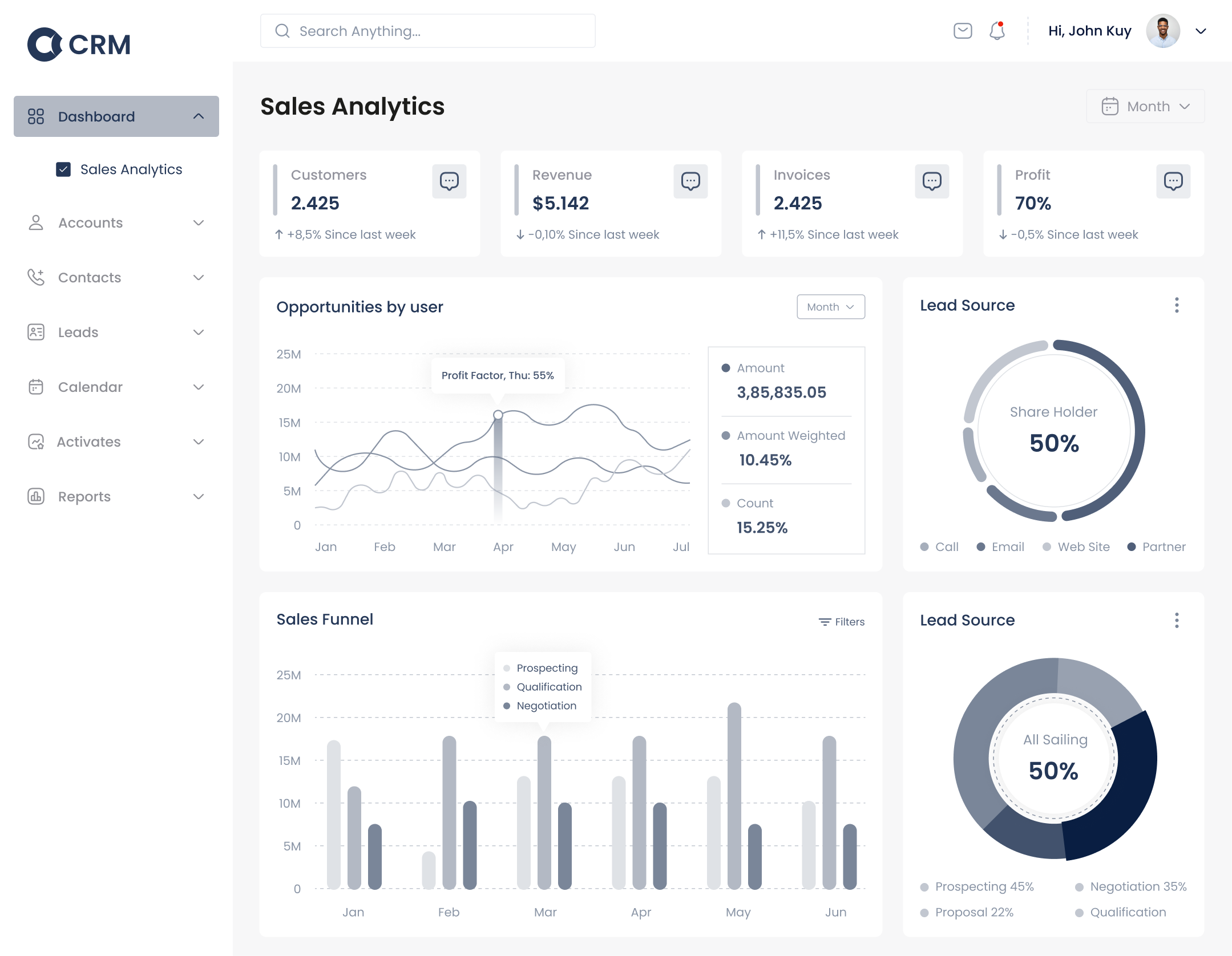Open the notification bell icon
The image size is (1232, 956).
(997, 31)
